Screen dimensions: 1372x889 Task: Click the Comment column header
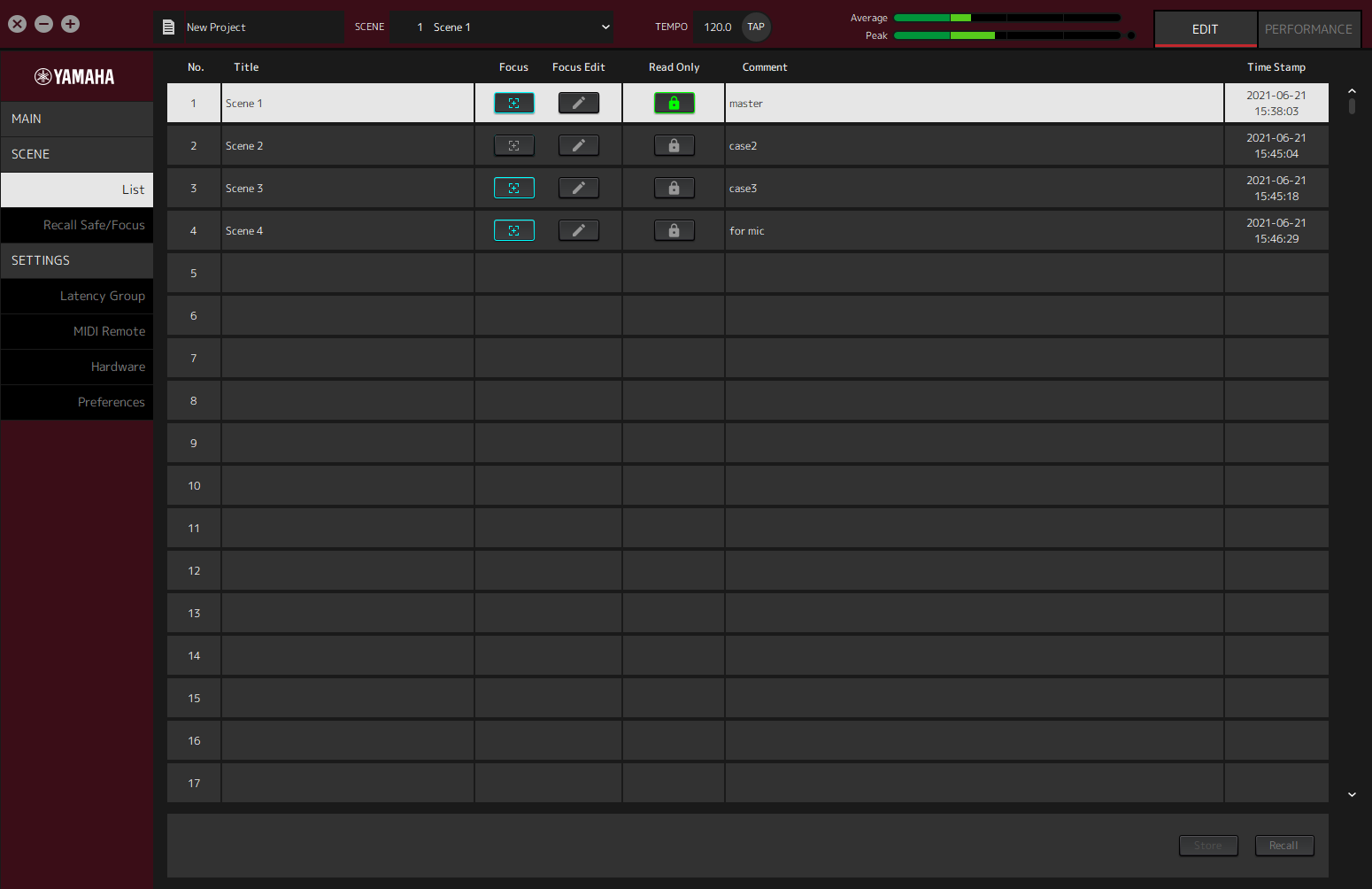point(765,67)
